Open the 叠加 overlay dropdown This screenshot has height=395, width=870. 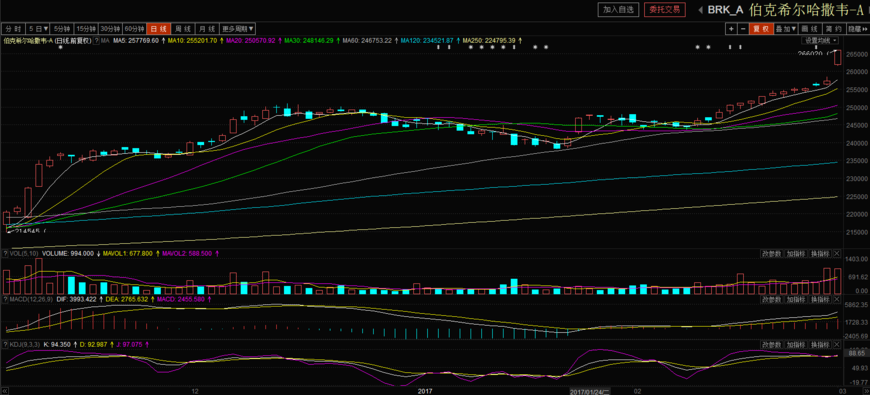[786, 29]
